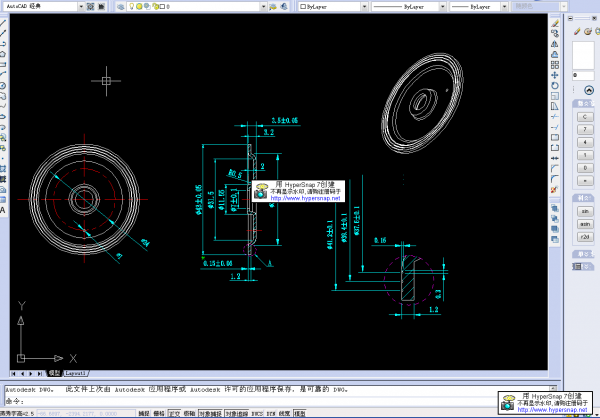Toggle layer 0 freeze sun icon
Image resolution: width=600 pixels, height=418 pixels.
click(139, 7)
